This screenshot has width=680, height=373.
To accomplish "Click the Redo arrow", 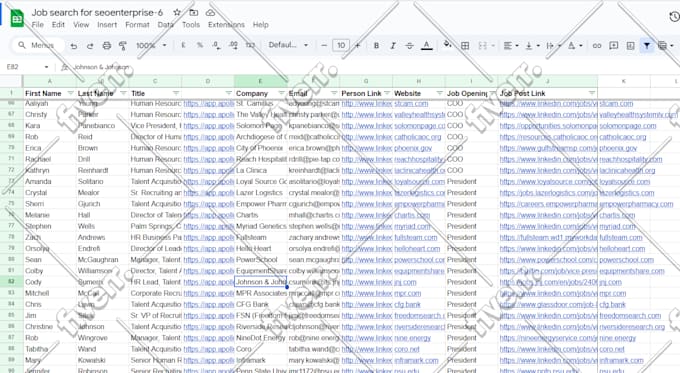I will coord(90,46).
